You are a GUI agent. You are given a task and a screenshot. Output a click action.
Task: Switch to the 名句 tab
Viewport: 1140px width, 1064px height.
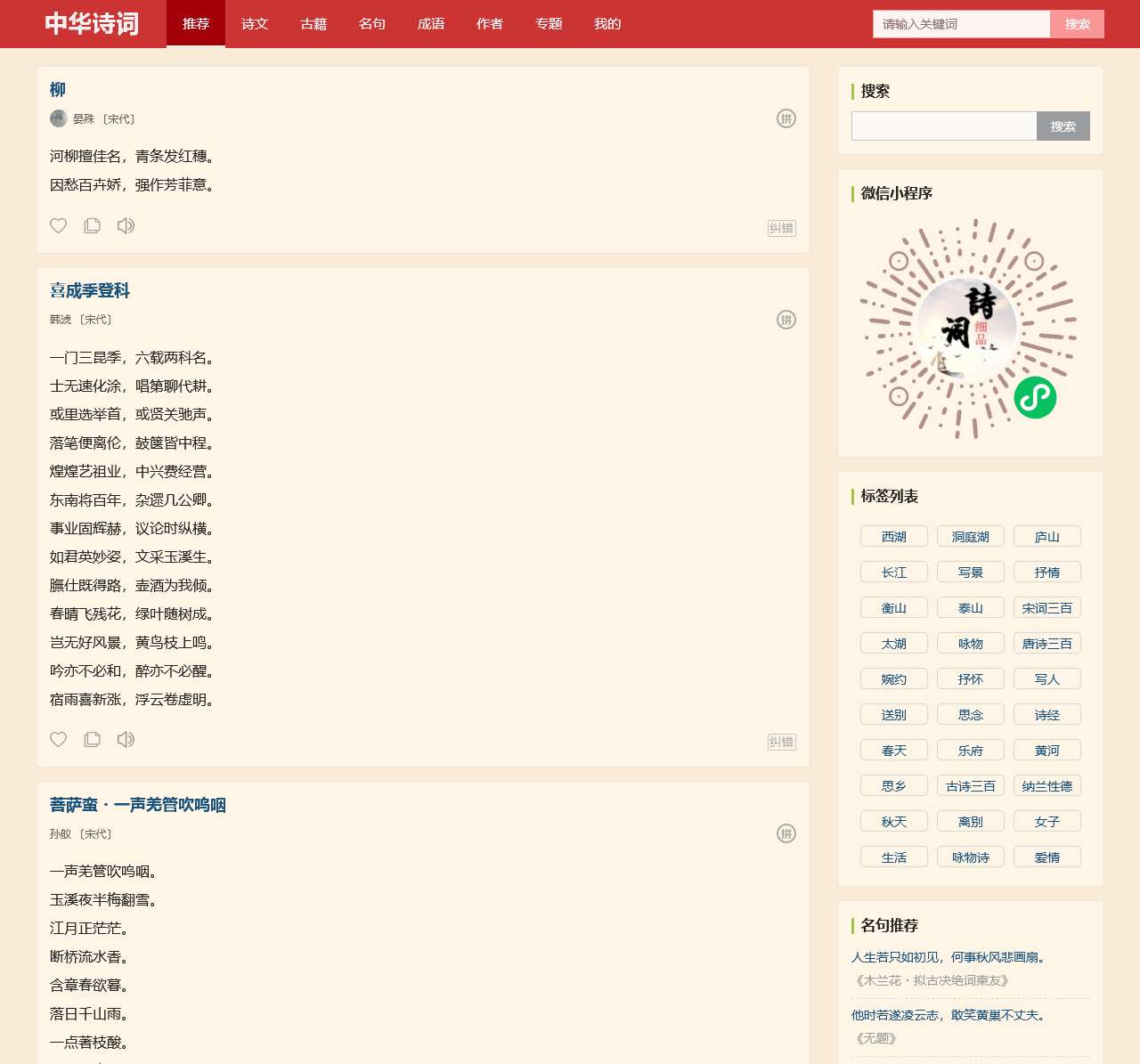click(x=371, y=24)
